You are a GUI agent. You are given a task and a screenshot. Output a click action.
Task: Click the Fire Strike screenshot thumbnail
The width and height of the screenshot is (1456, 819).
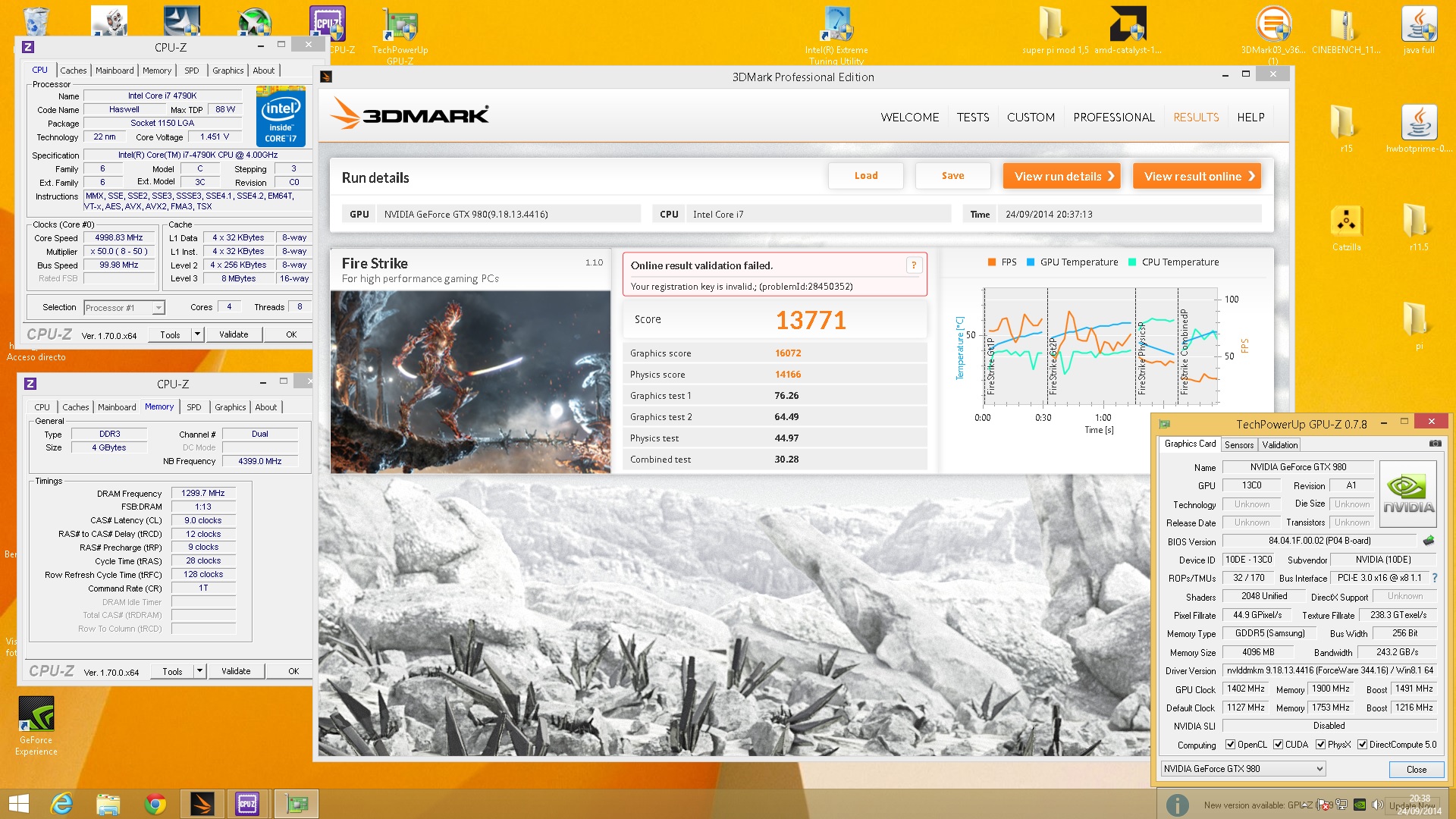pos(470,382)
